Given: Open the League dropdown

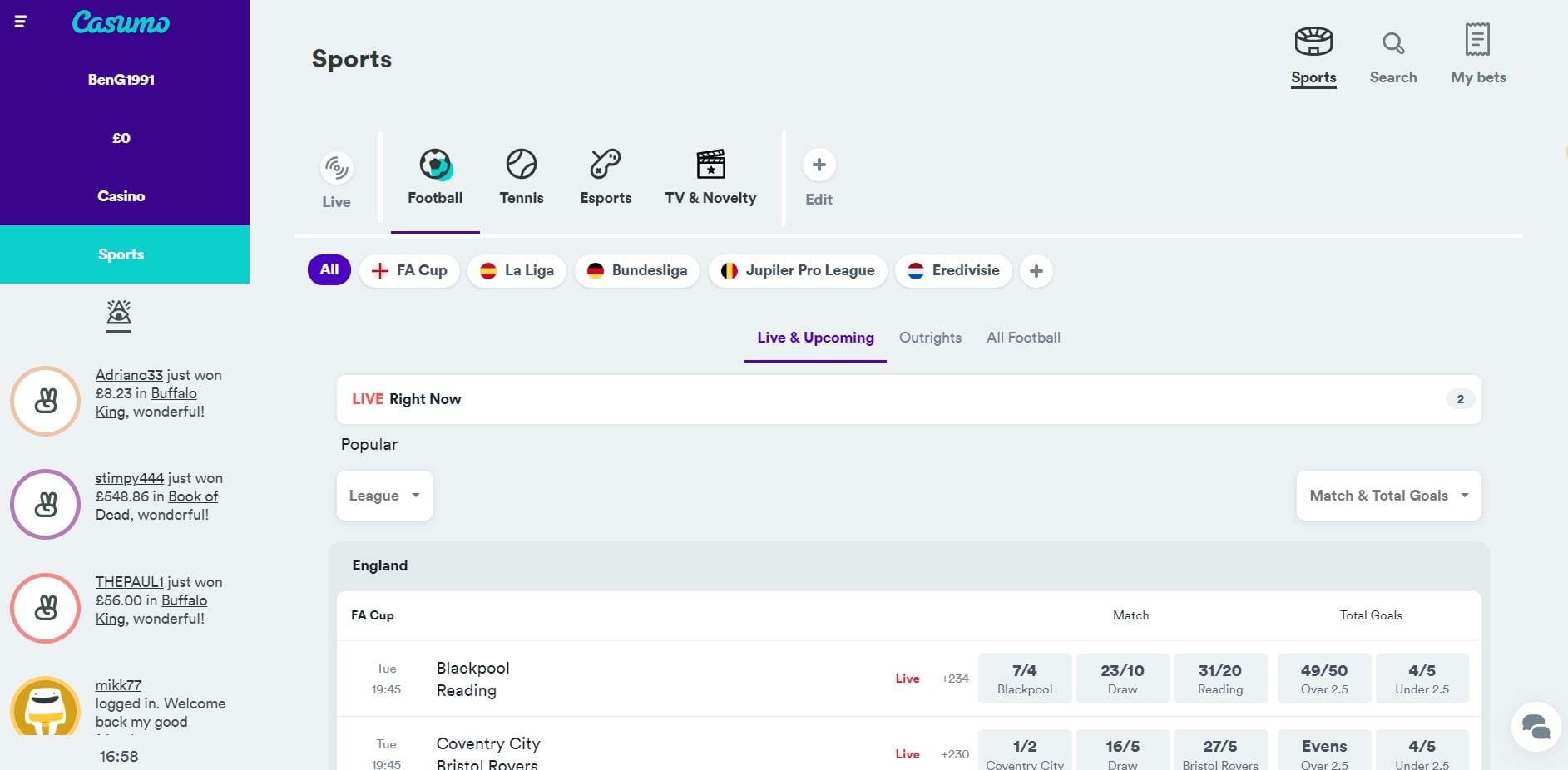Looking at the screenshot, I should [x=384, y=496].
